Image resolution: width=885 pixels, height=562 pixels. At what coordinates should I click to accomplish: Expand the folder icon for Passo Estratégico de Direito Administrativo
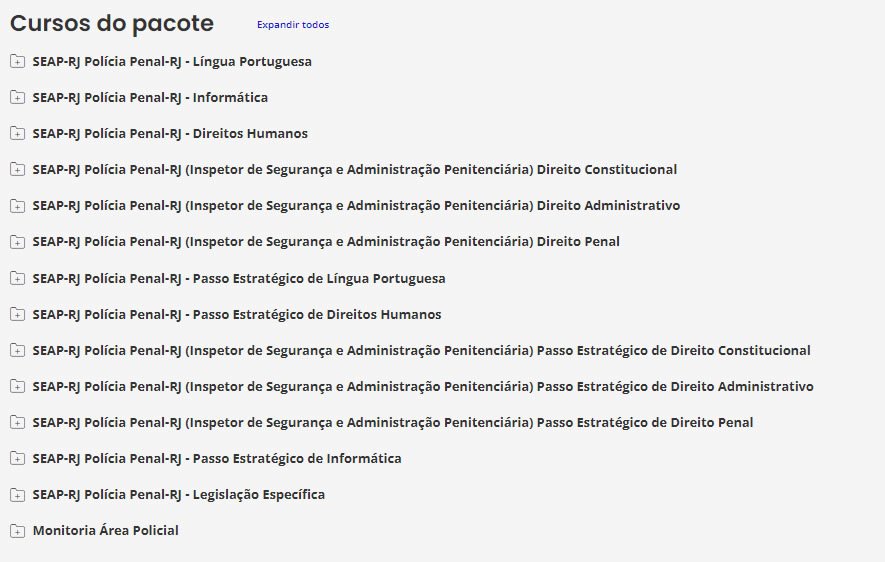(17, 387)
